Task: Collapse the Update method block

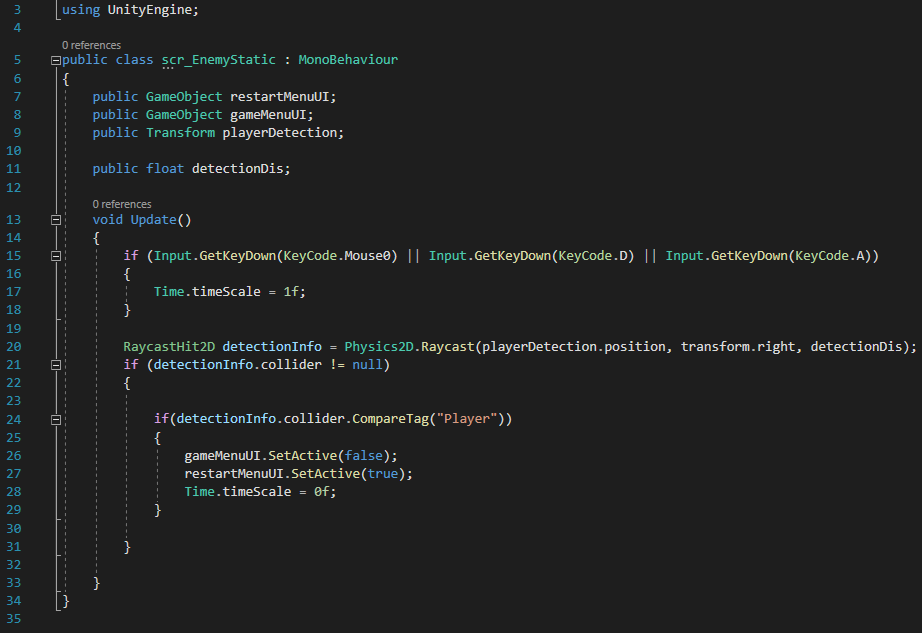Action: (55, 219)
